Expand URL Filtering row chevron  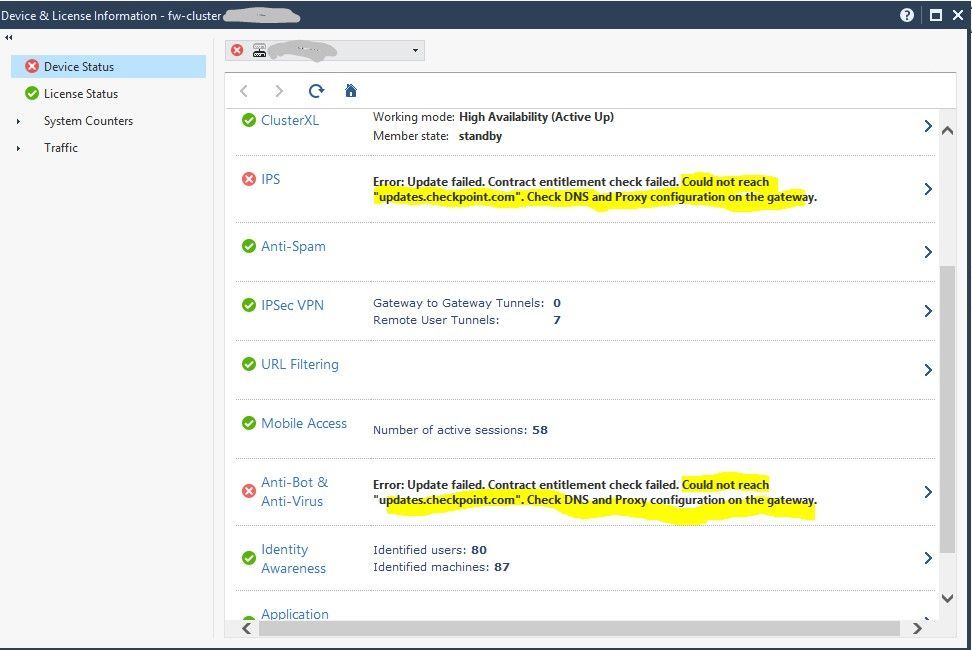pos(928,370)
